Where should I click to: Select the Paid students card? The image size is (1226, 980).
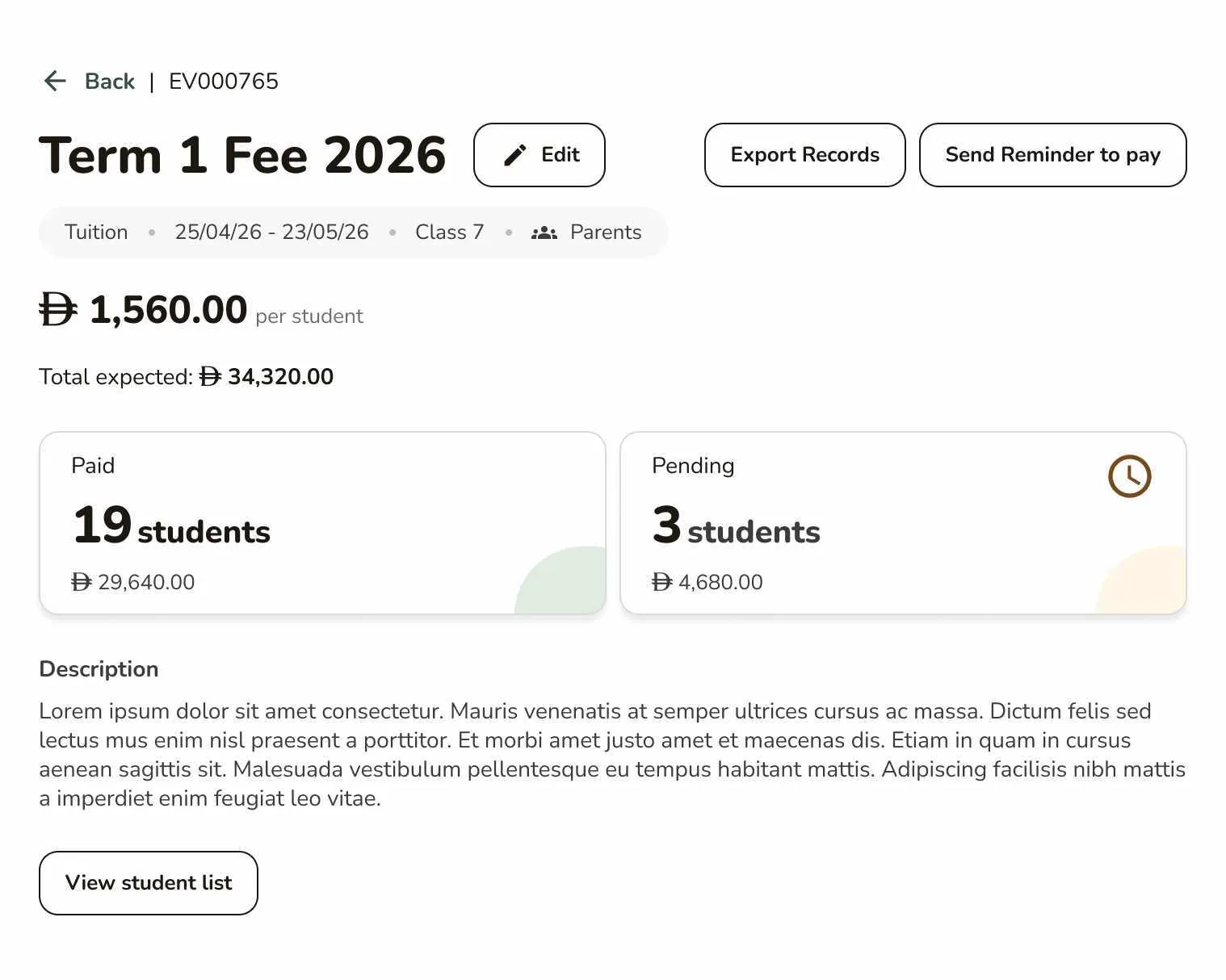[x=322, y=523]
